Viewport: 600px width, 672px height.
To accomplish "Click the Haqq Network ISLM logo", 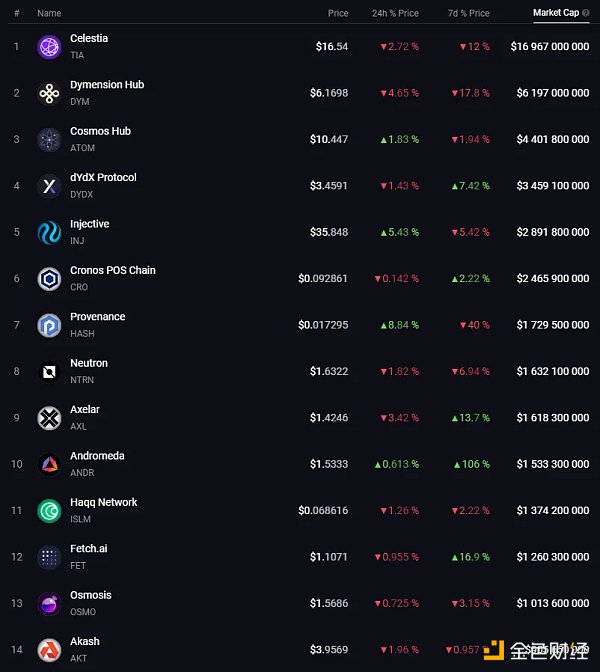I will click(x=49, y=511).
